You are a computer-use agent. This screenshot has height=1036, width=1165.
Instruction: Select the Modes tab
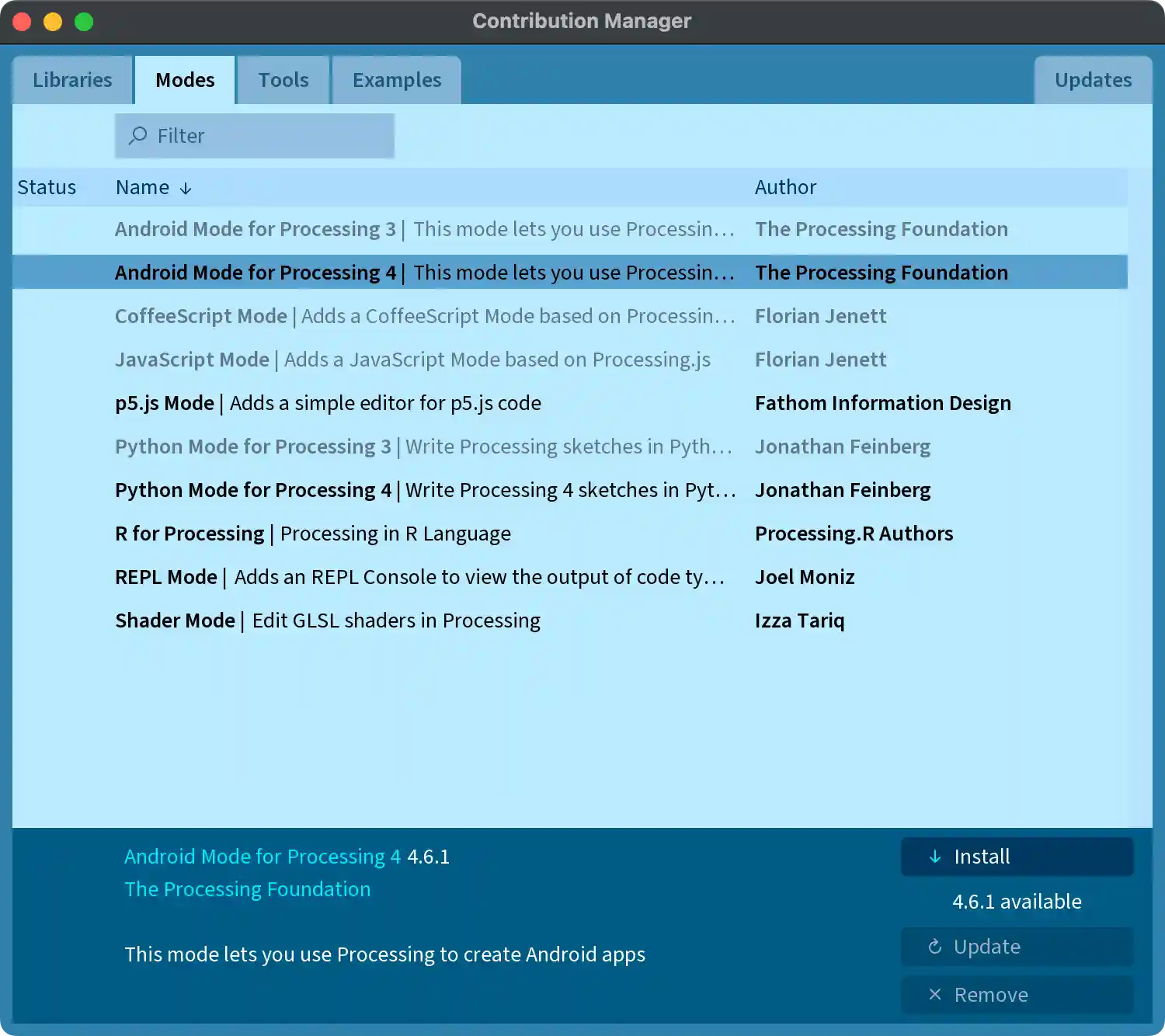point(185,79)
